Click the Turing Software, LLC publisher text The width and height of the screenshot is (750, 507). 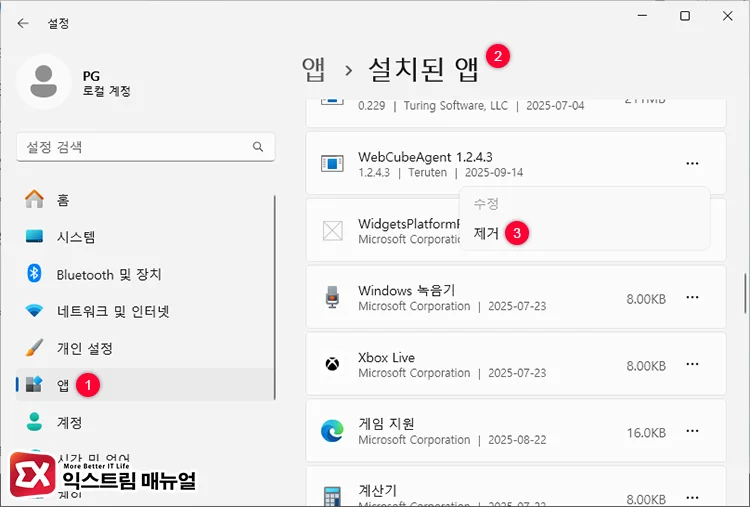coord(456,106)
